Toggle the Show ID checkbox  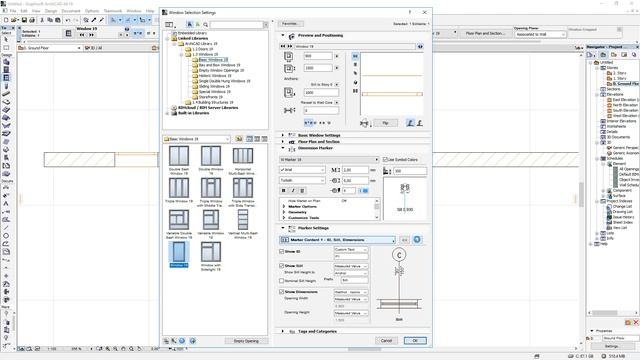pos(282,251)
